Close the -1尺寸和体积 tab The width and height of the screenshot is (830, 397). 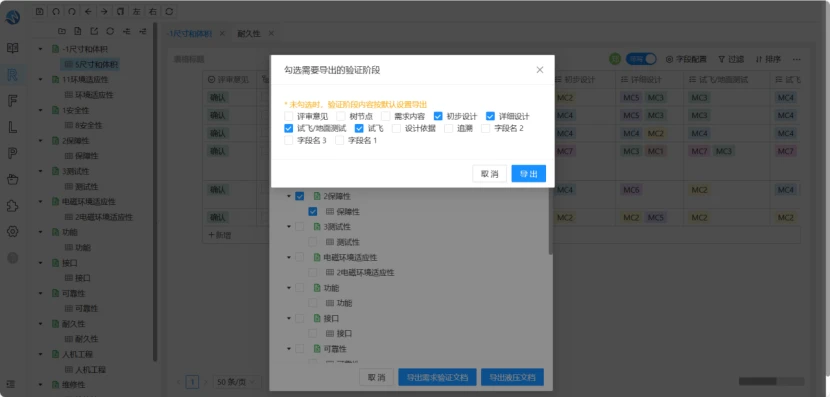tap(222, 34)
